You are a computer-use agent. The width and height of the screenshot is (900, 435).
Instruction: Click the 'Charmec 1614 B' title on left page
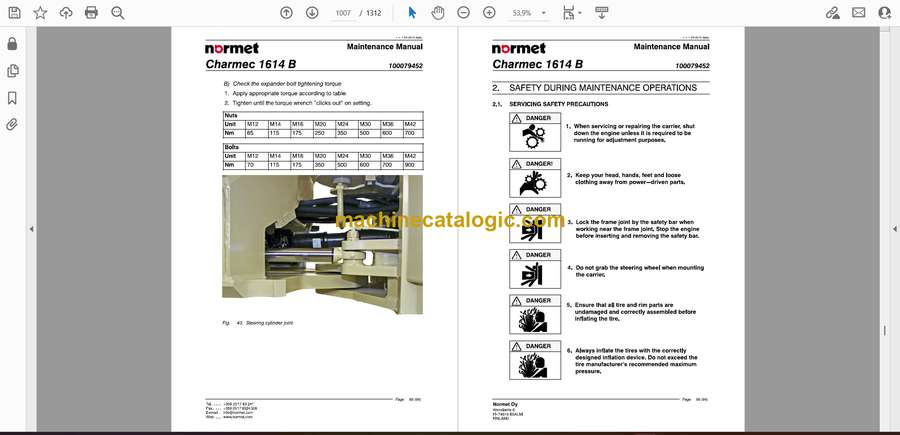click(x=251, y=64)
